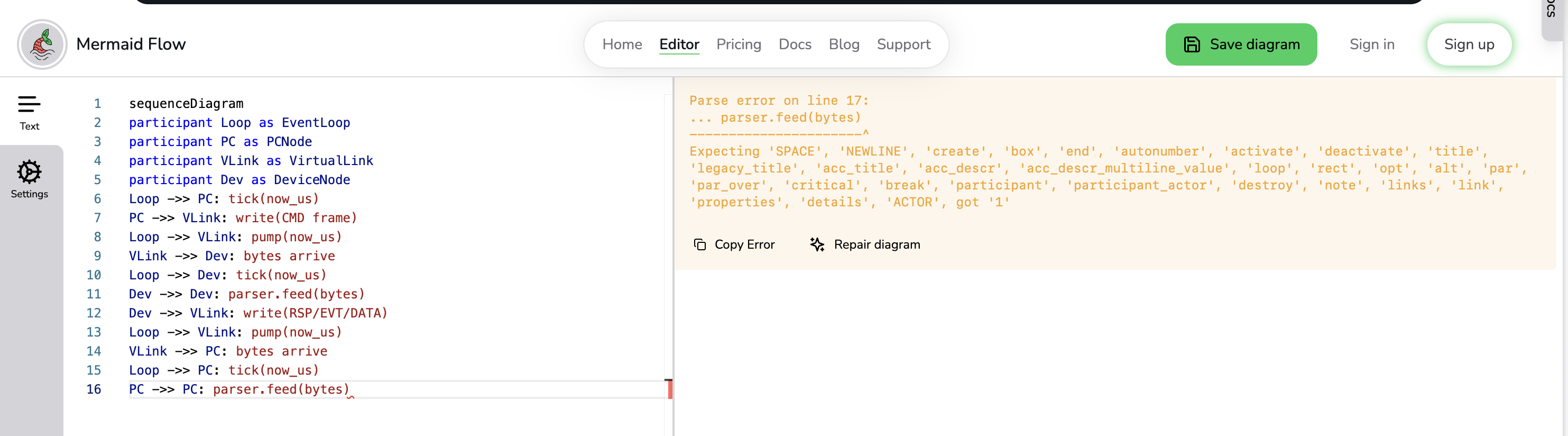
Task: Place cursor on line 16 parser.feed code
Action: (x=281, y=390)
